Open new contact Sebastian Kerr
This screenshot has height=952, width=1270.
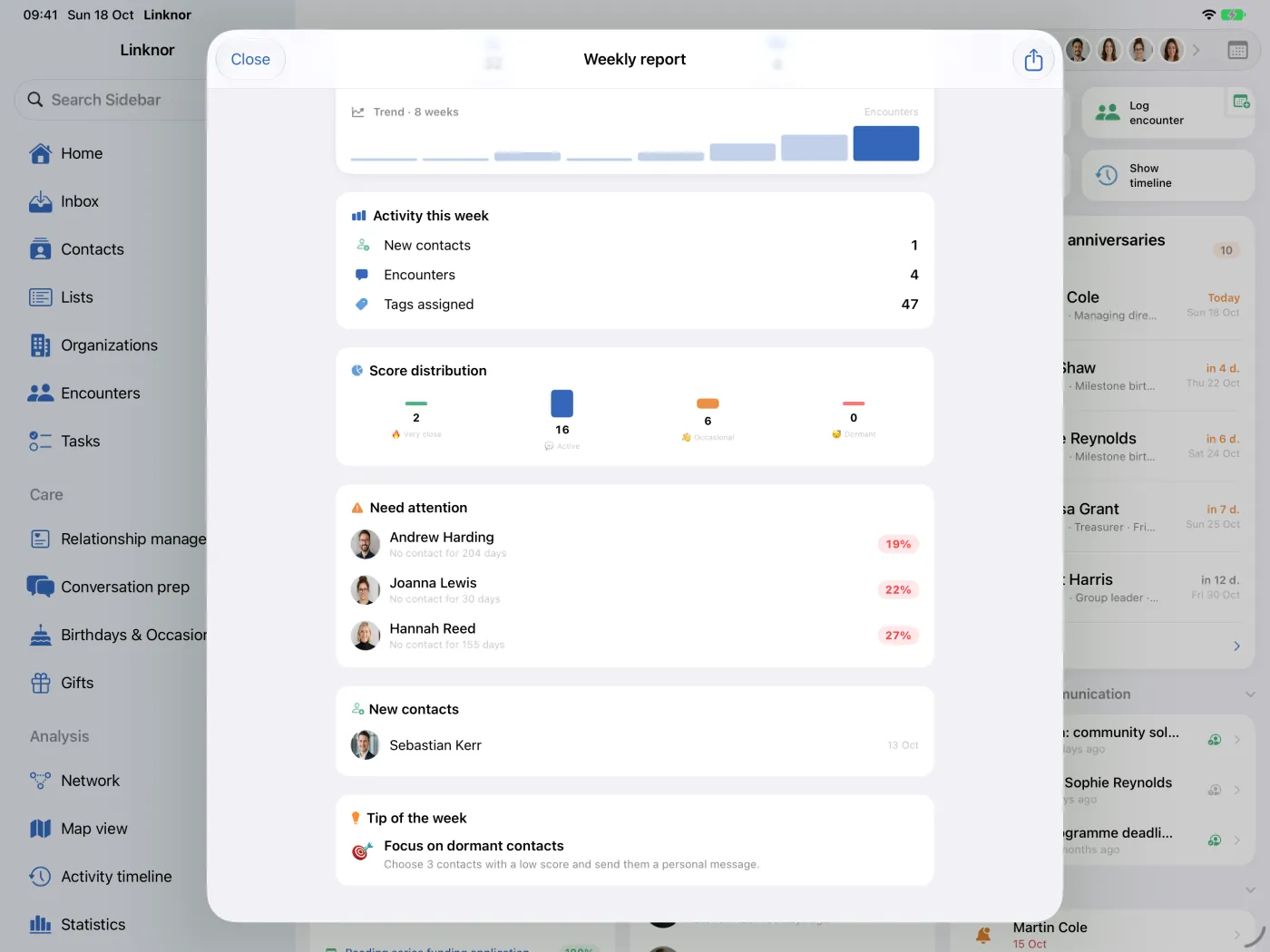pyautogui.click(x=635, y=745)
